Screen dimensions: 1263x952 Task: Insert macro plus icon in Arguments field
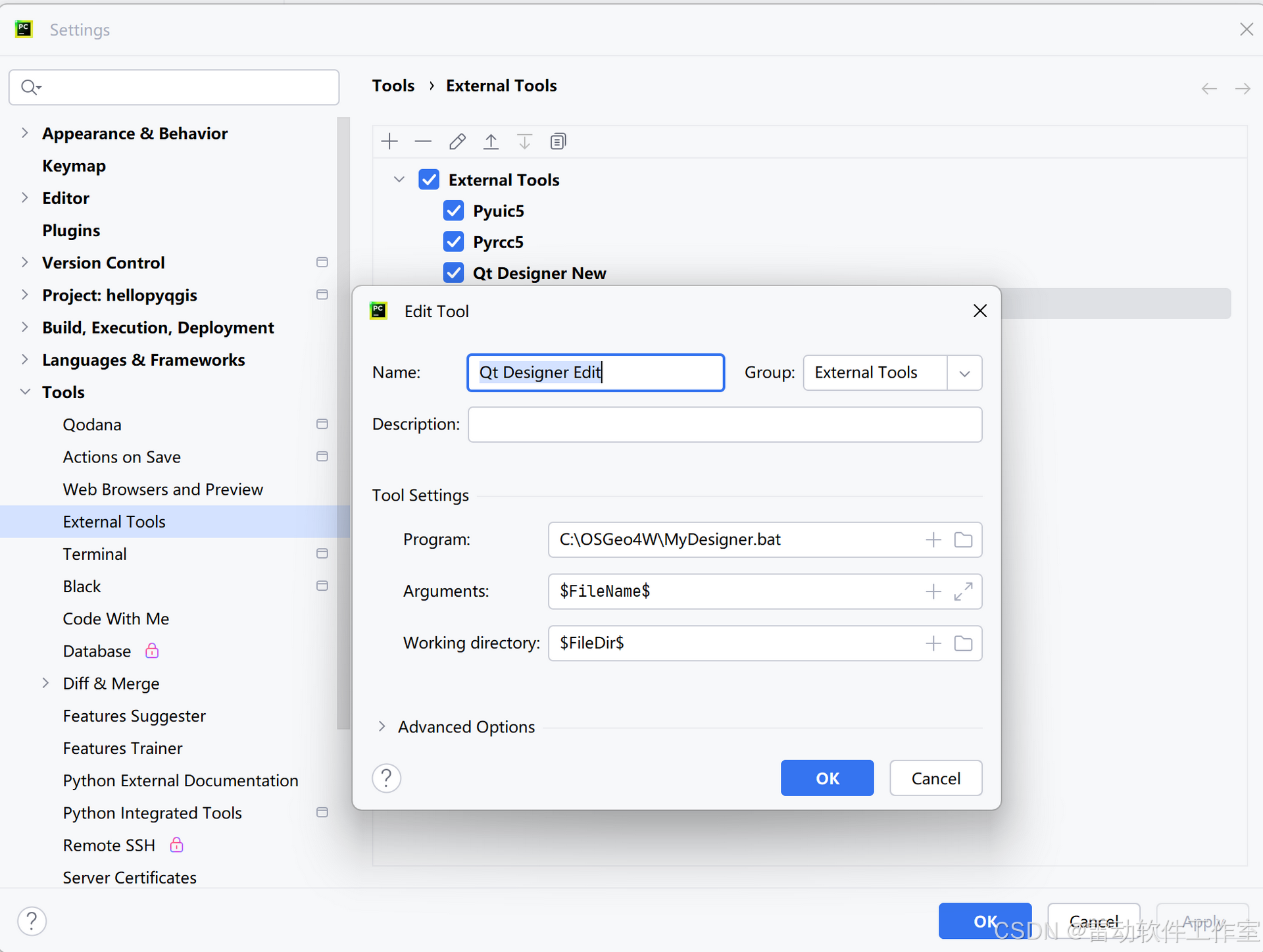[x=933, y=591]
